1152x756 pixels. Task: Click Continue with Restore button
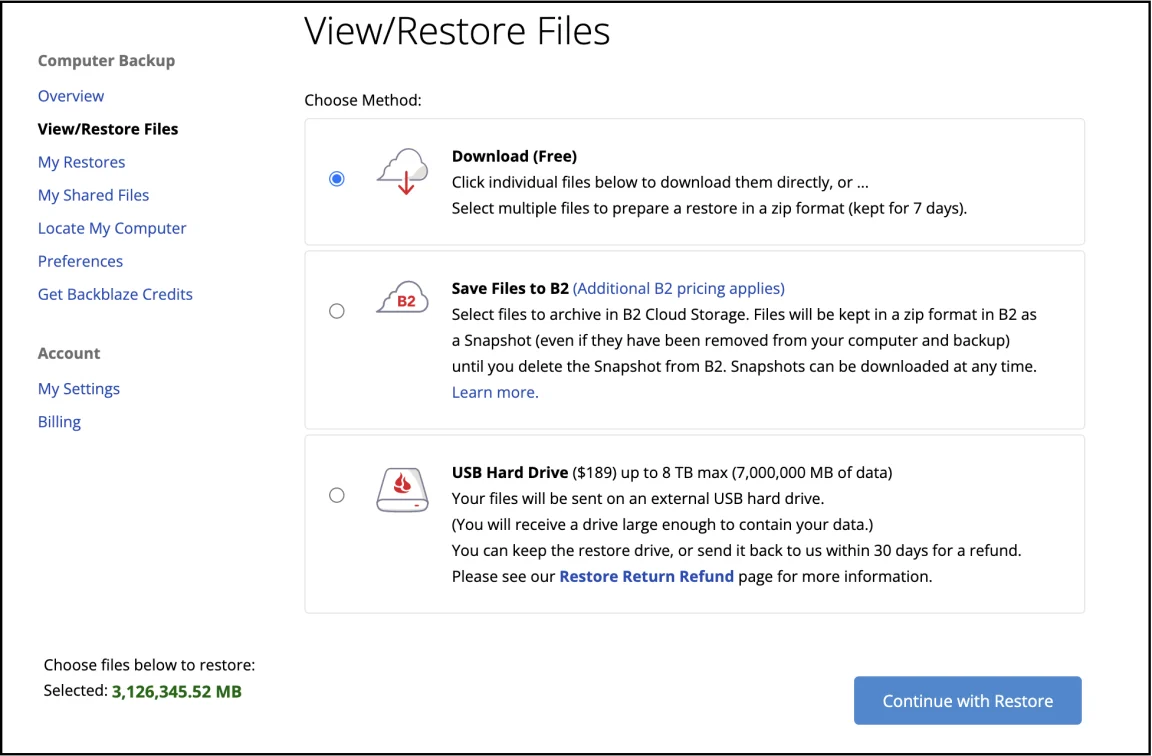pyautogui.click(x=968, y=701)
